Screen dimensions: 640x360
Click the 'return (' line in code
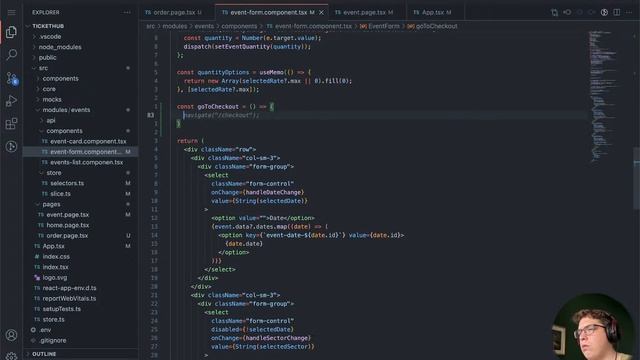click(190, 141)
